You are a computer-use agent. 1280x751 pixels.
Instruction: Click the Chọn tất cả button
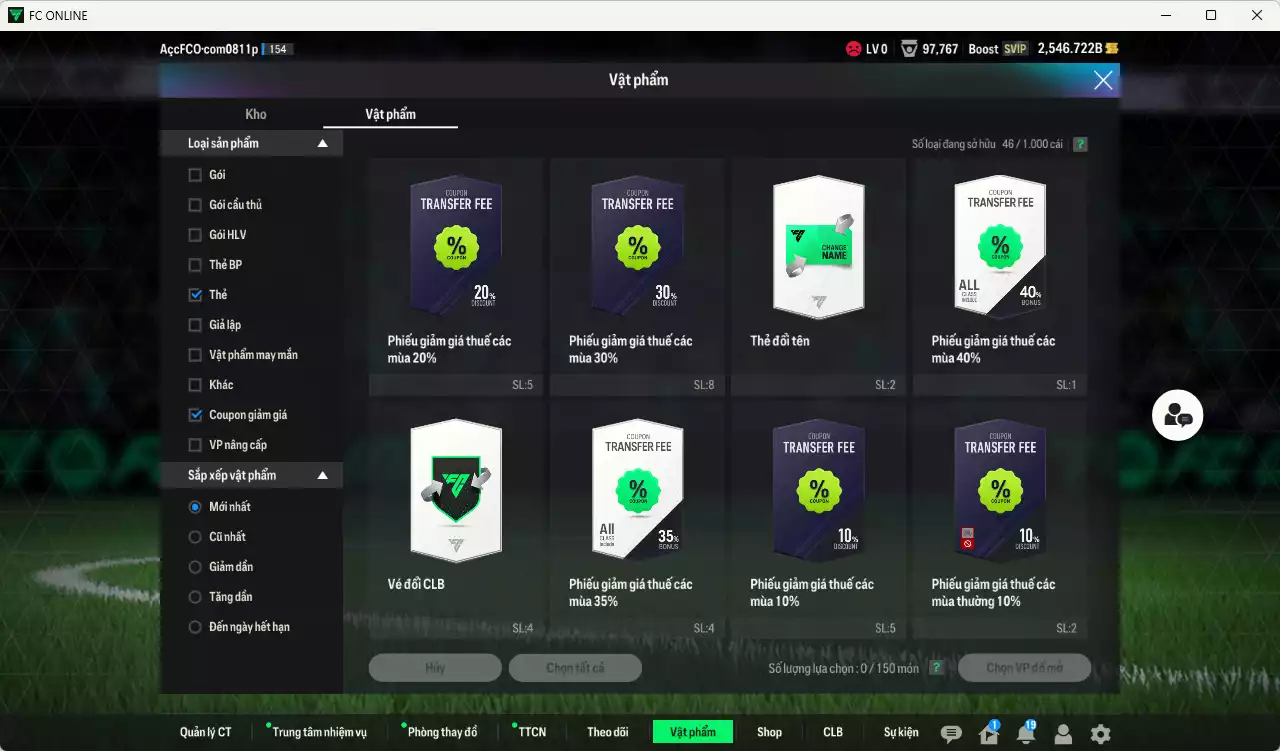[575, 667]
